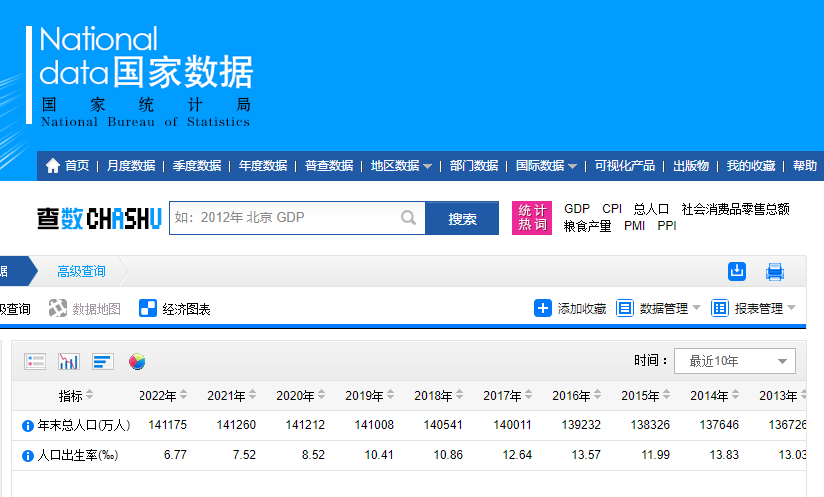Sort by the 2022年 column arrows
Screen dimensions: 824x497
coord(183,395)
